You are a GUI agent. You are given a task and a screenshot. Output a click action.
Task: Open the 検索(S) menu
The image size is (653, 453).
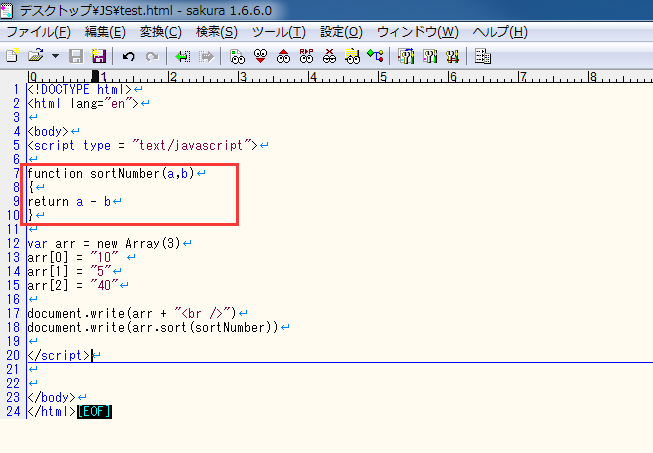pyautogui.click(x=217, y=32)
